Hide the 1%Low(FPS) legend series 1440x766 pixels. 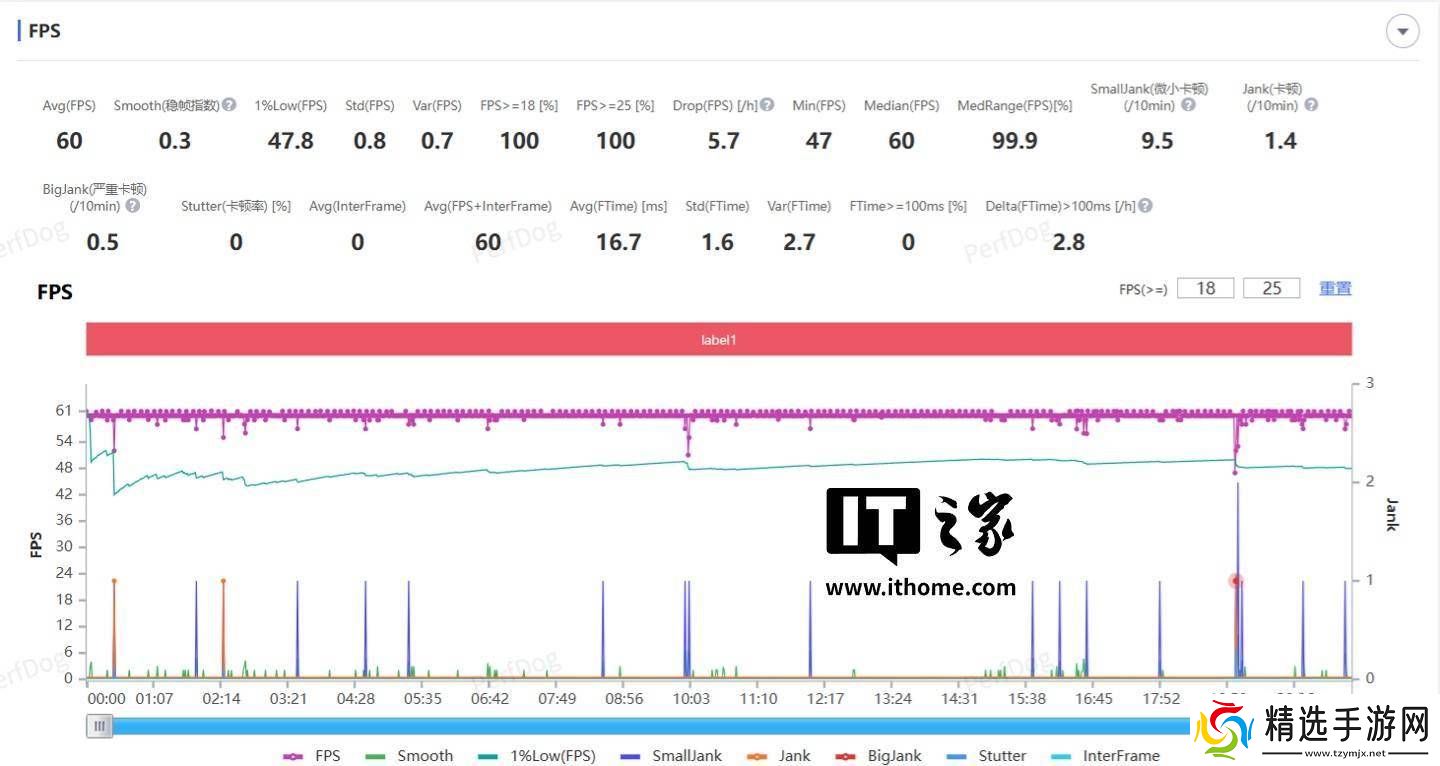click(x=536, y=756)
